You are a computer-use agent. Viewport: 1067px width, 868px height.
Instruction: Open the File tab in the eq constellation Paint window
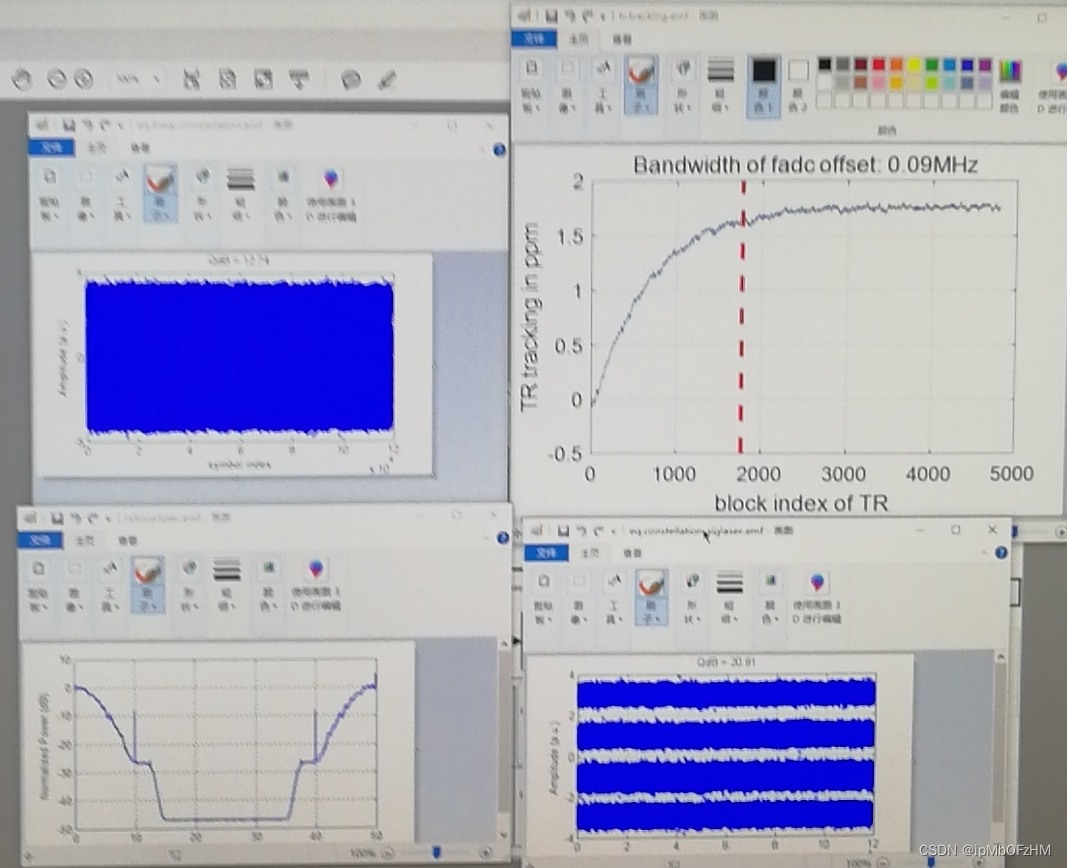[546, 552]
